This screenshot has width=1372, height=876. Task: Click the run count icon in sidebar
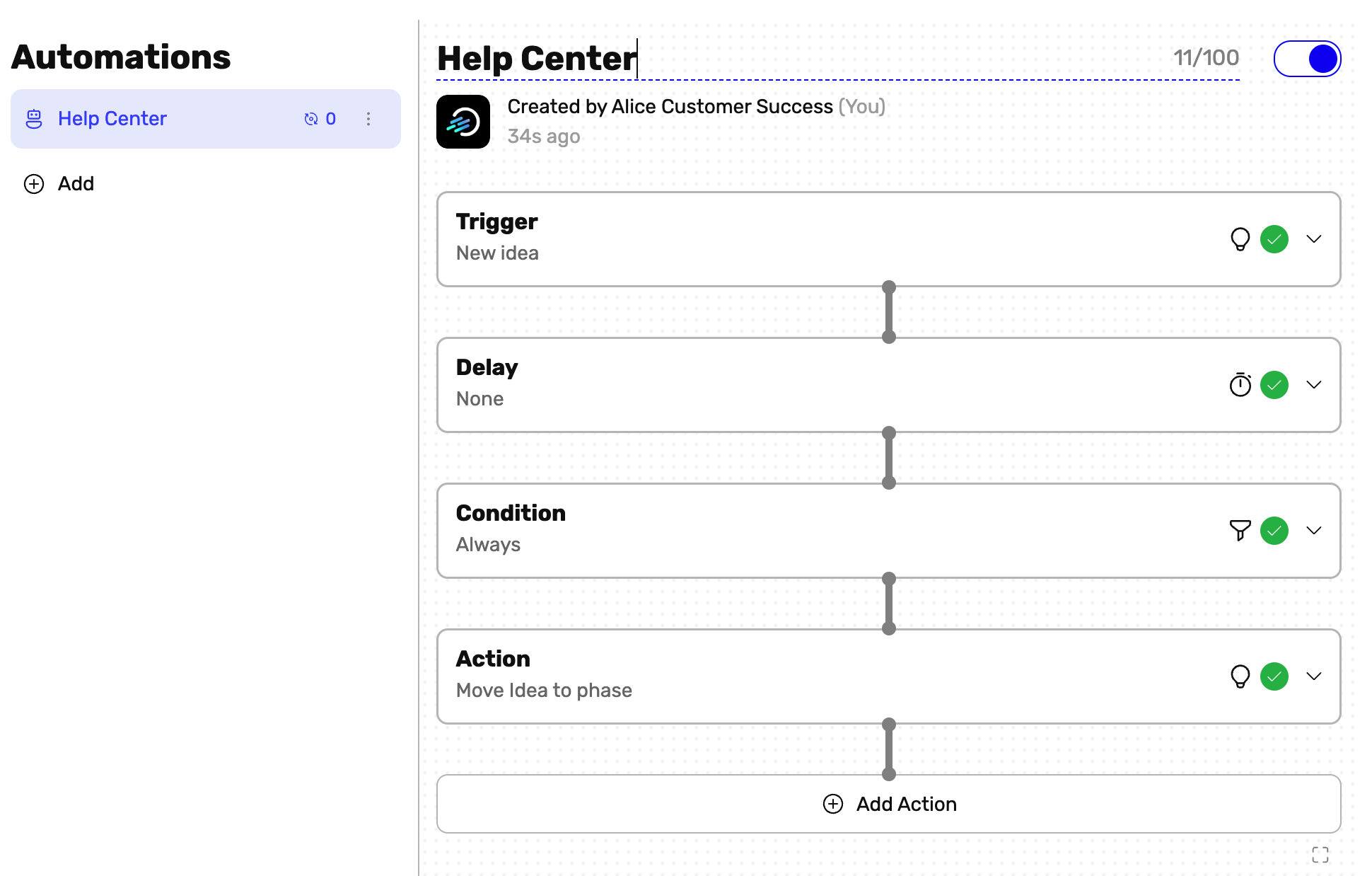coord(310,119)
